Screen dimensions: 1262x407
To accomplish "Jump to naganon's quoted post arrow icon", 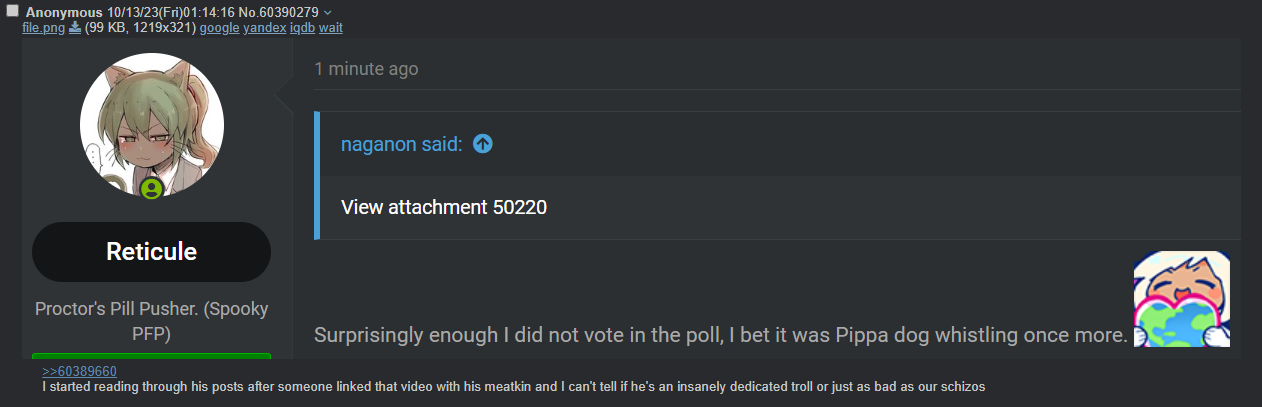I will point(483,144).
